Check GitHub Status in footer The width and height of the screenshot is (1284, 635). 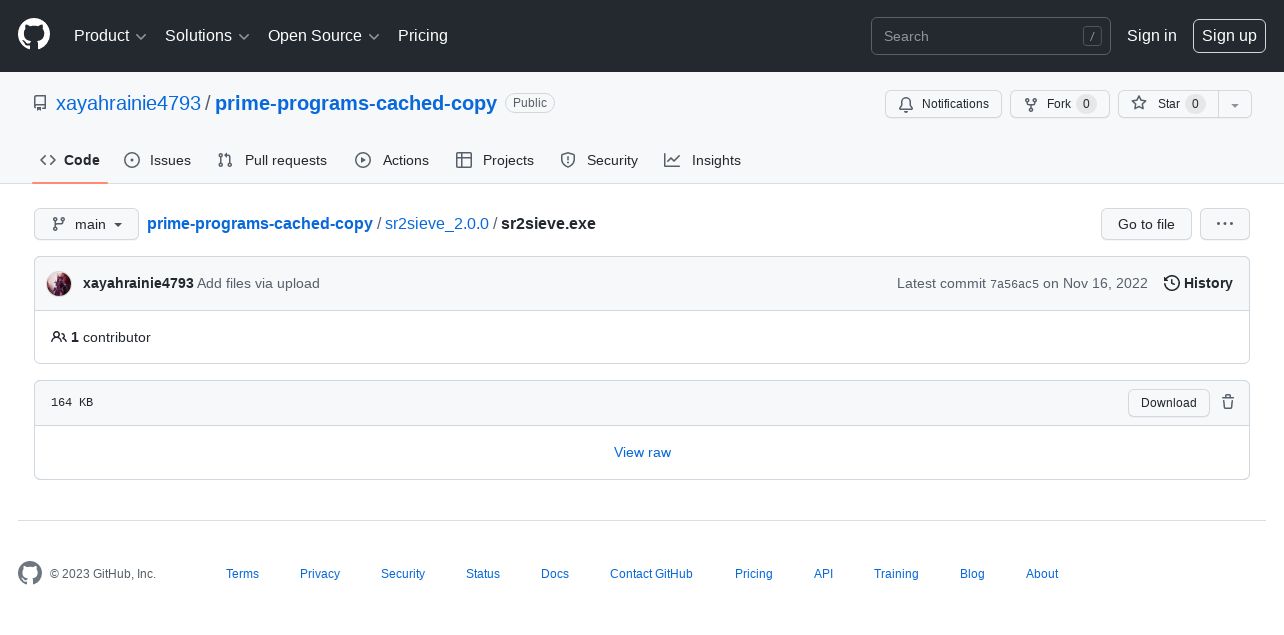coord(483,574)
